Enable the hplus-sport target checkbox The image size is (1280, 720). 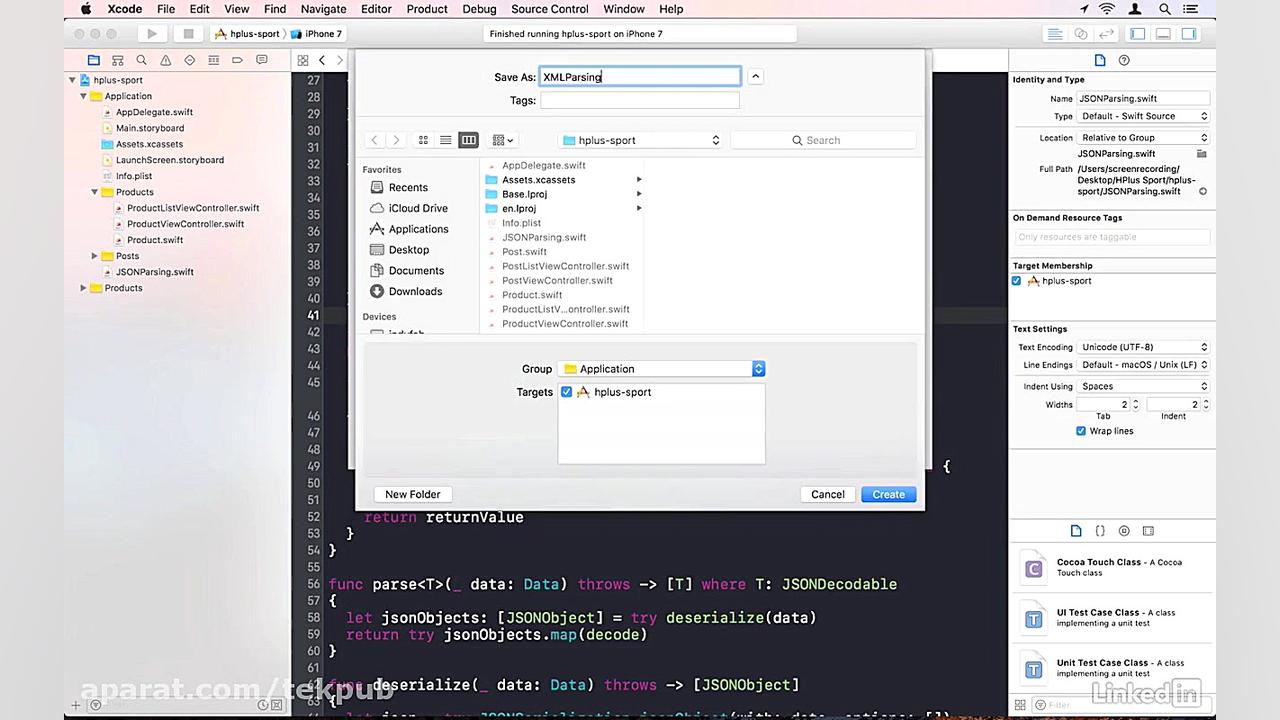point(567,392)
